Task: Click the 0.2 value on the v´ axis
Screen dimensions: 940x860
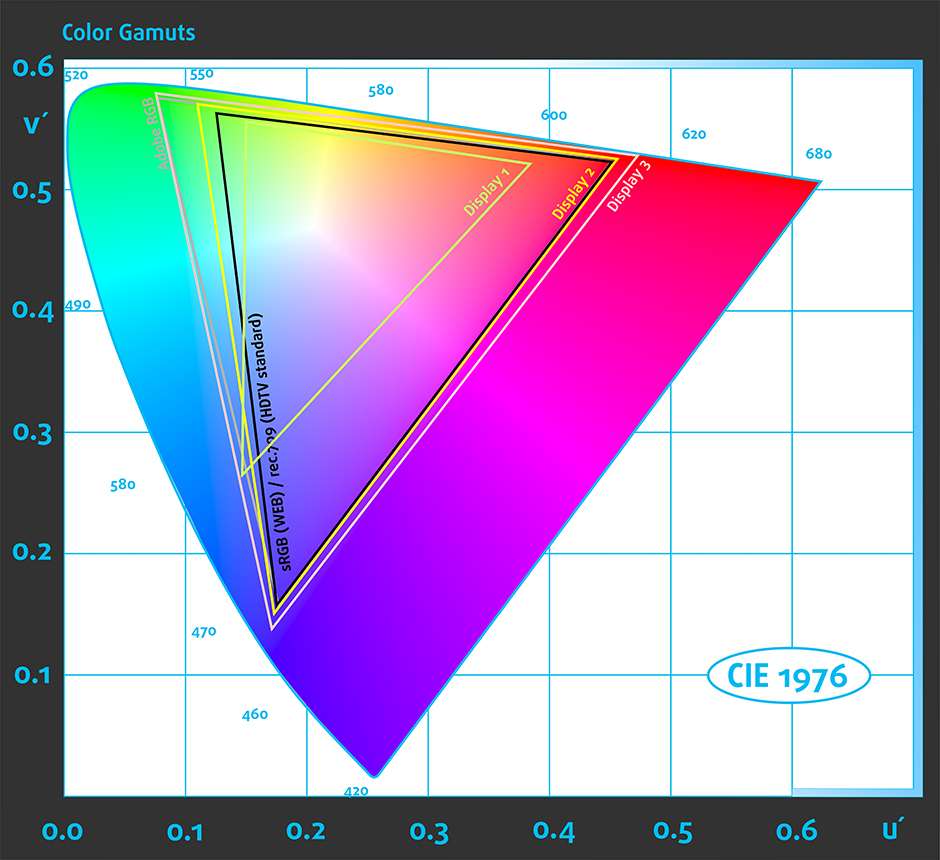Action: click(32, 552)
